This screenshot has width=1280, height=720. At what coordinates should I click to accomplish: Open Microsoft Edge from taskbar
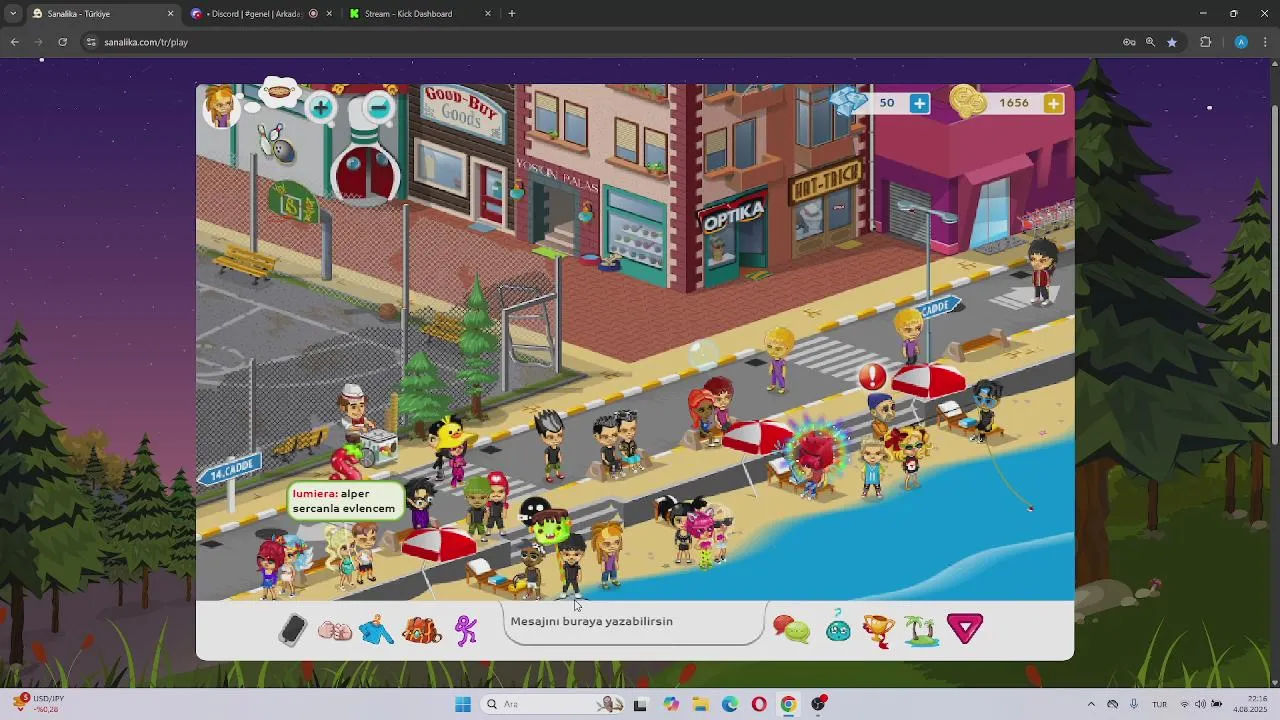[730, 704]
